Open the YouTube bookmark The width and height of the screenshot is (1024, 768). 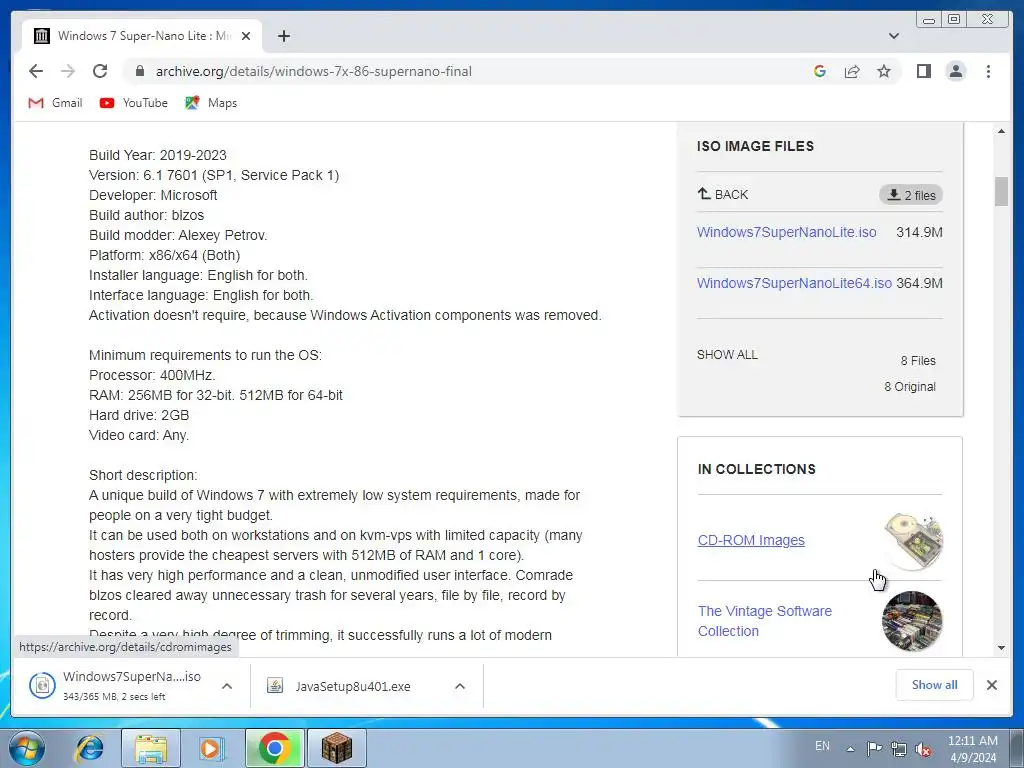(134, 103)
